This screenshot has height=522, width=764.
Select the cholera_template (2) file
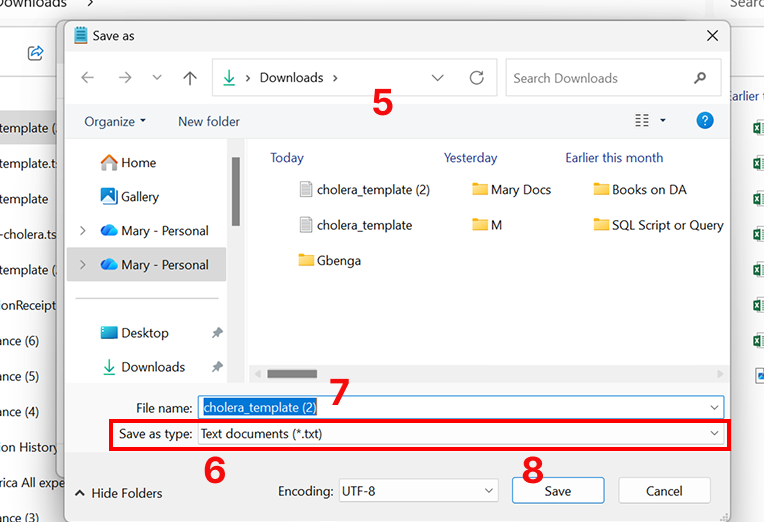click(x=364, y=190)
